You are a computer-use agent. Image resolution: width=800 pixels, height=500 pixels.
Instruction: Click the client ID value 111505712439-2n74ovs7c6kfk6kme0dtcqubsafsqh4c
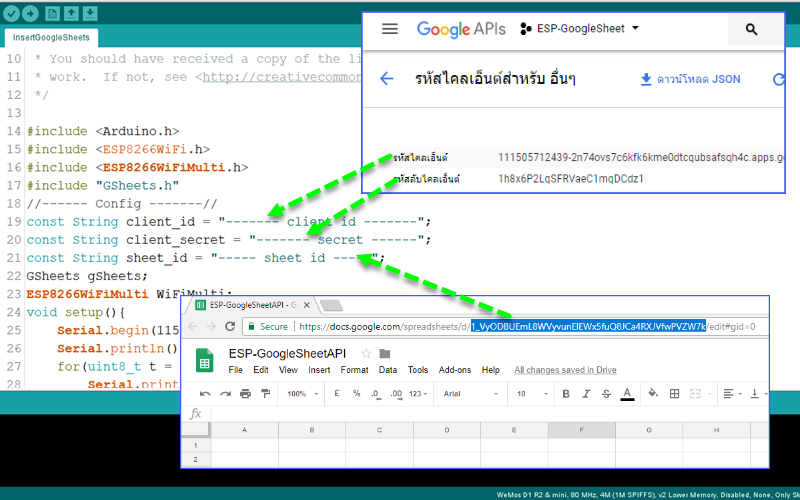641,158
